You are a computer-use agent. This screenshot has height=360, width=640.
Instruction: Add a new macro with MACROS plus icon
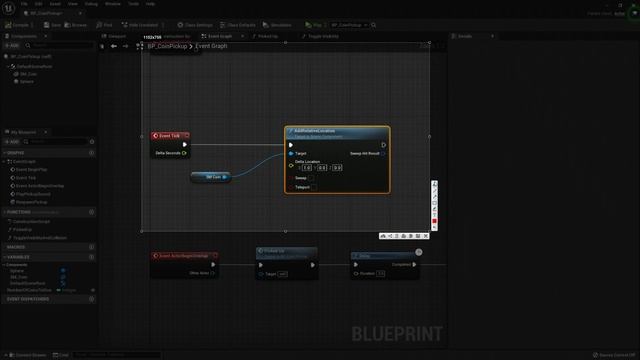pyautogui.click(x=91, y=247)
